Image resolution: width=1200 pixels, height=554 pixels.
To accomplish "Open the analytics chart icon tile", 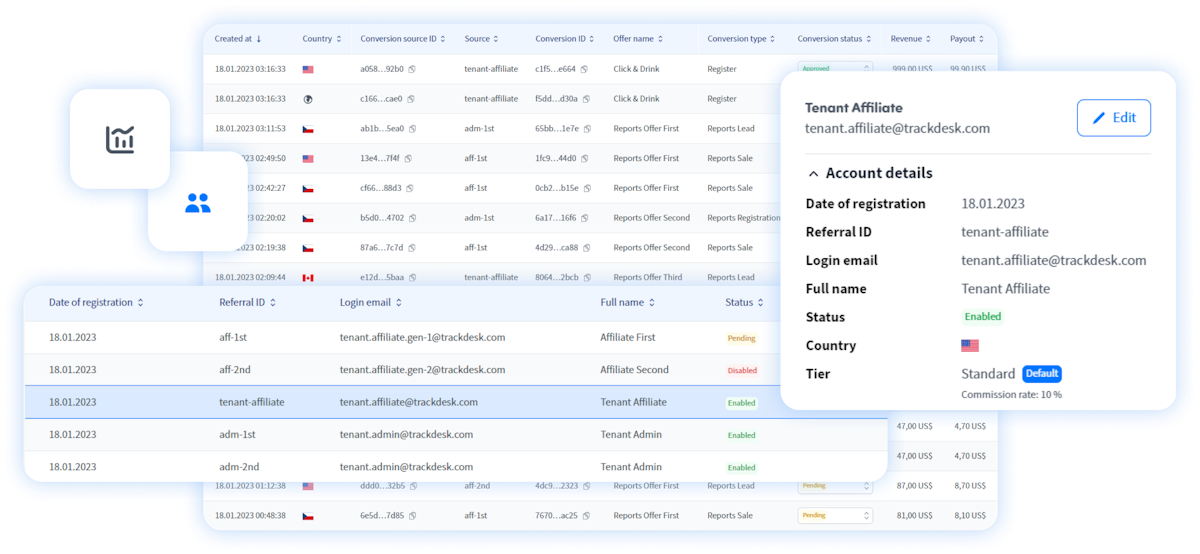I will tap(120, 139).
